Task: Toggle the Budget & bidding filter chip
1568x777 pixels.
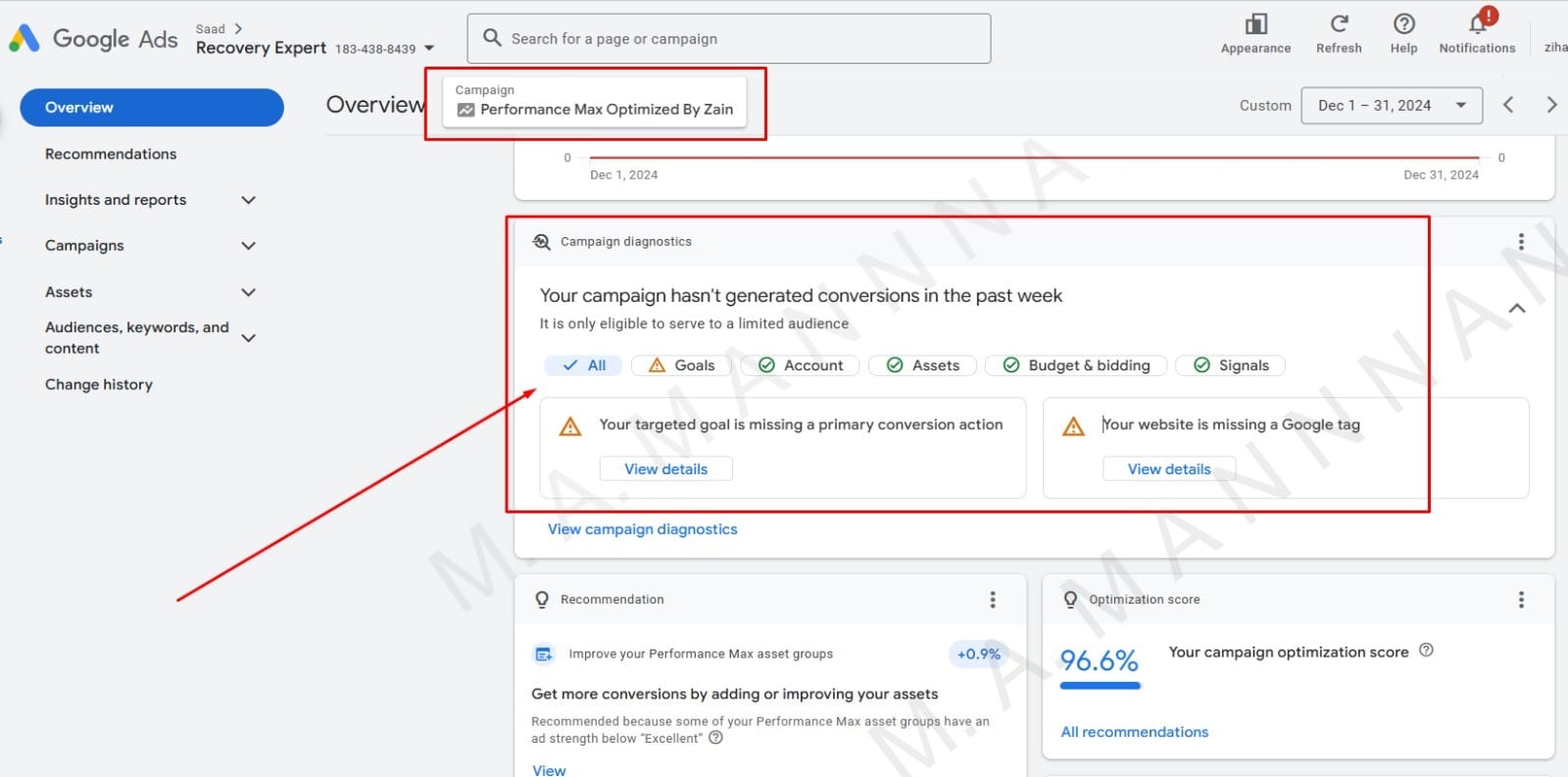Action: 1076,365
